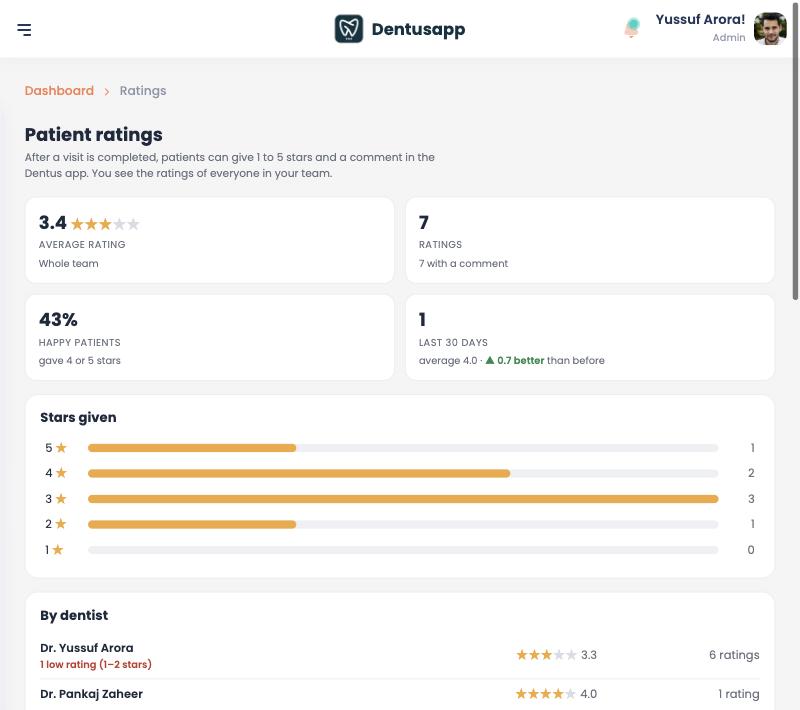The image size is (800, 710).
Task: Click Dr. Pankaj Zaheer's star rating icons
Action: pyautogui.click(x=545, y=694)
